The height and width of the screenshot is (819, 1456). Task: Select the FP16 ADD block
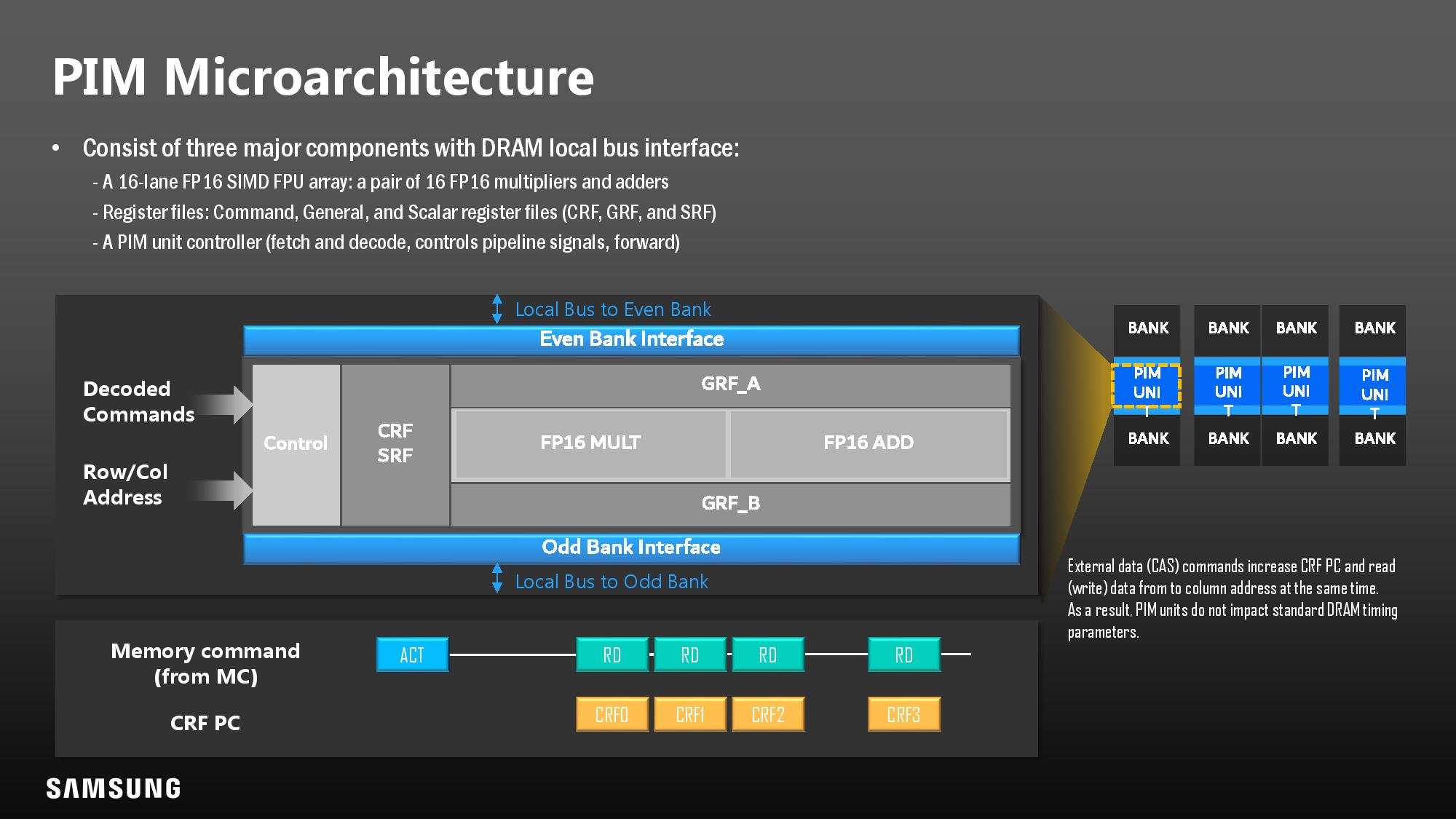coord(869,443)
